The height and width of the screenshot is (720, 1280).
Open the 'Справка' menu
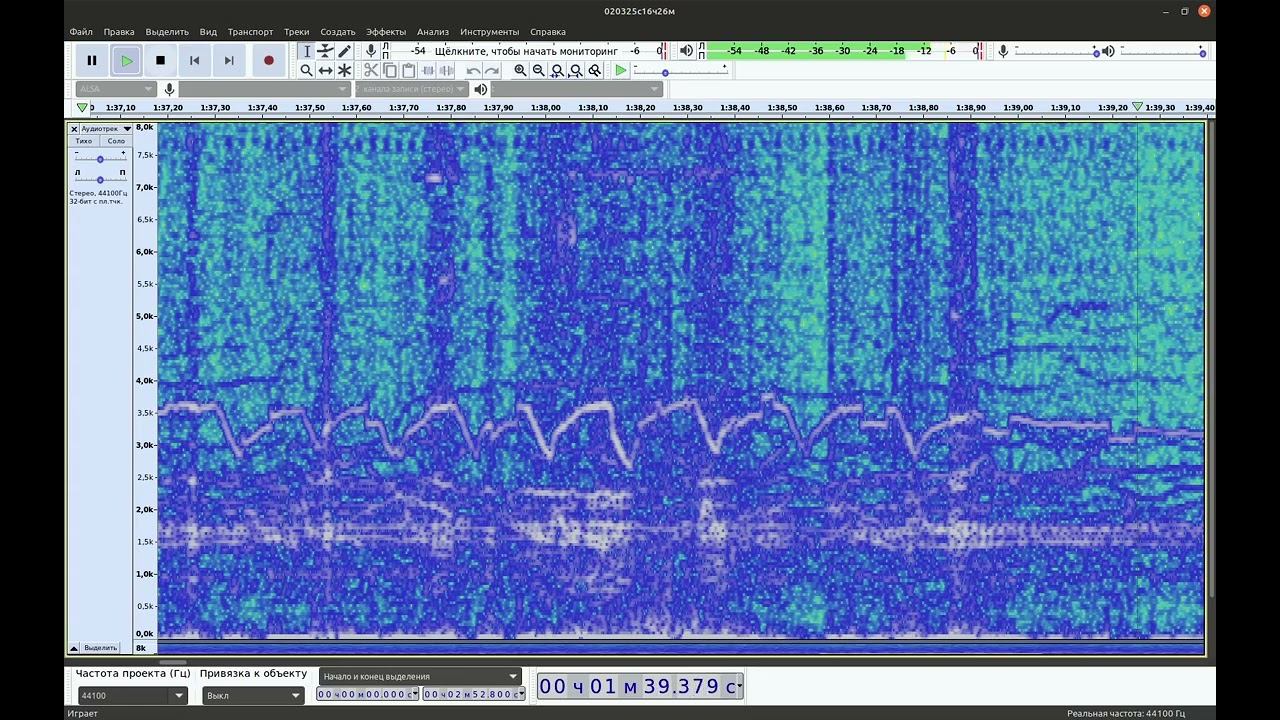click(x=548, y=32)
